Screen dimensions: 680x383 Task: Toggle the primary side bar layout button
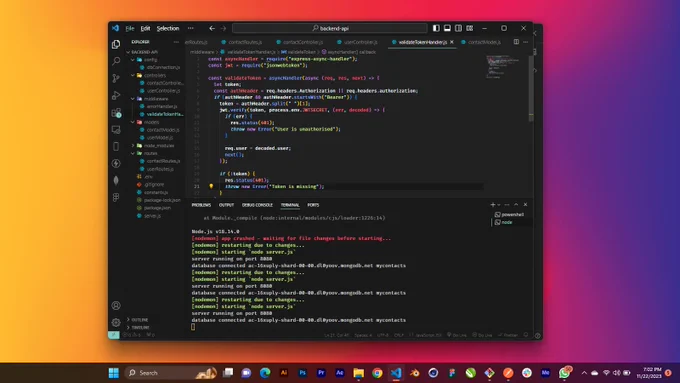pos(436,28)
